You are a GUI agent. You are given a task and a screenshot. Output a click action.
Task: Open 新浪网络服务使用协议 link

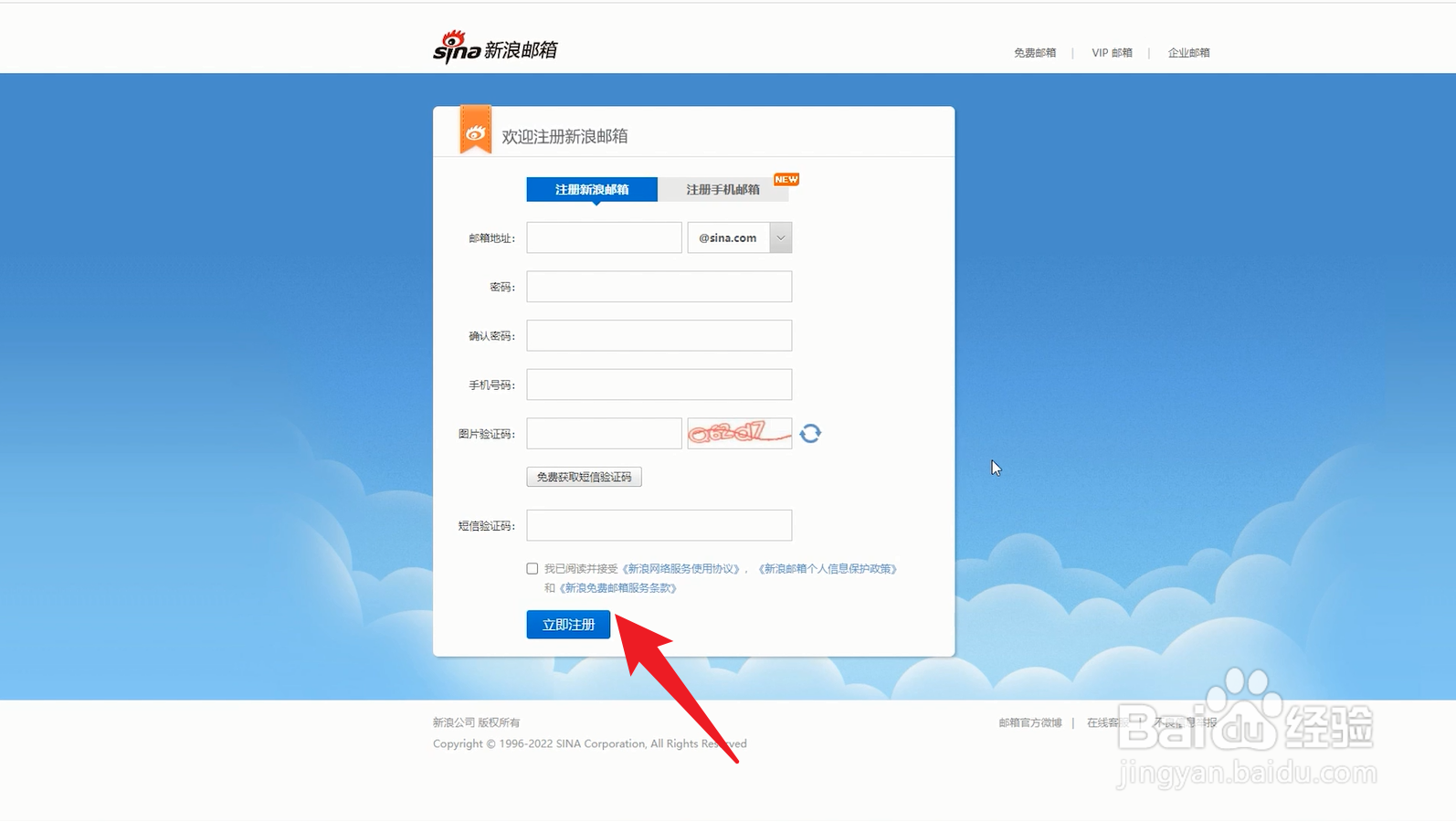(x=681, y=568)
